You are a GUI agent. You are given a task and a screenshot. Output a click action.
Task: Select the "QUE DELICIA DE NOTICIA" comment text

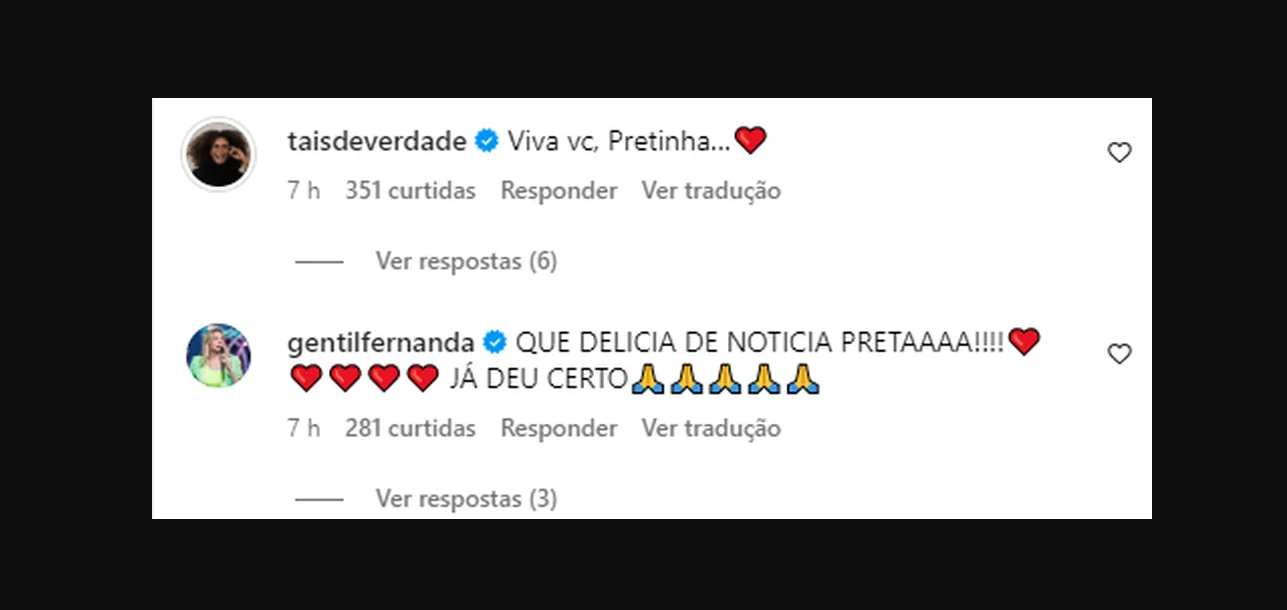[x=675, y=343]
